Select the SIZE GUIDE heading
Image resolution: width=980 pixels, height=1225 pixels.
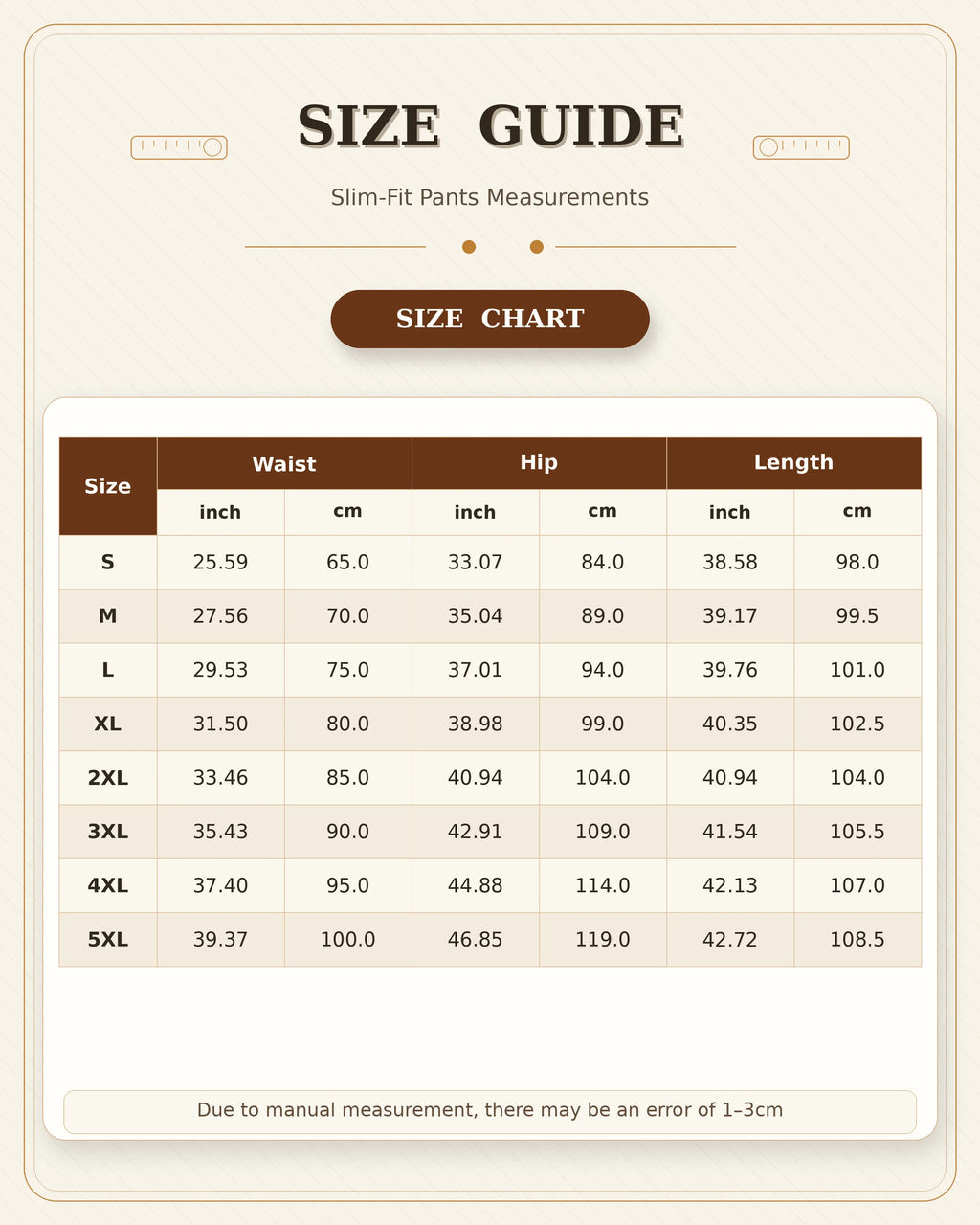point(490,126)
